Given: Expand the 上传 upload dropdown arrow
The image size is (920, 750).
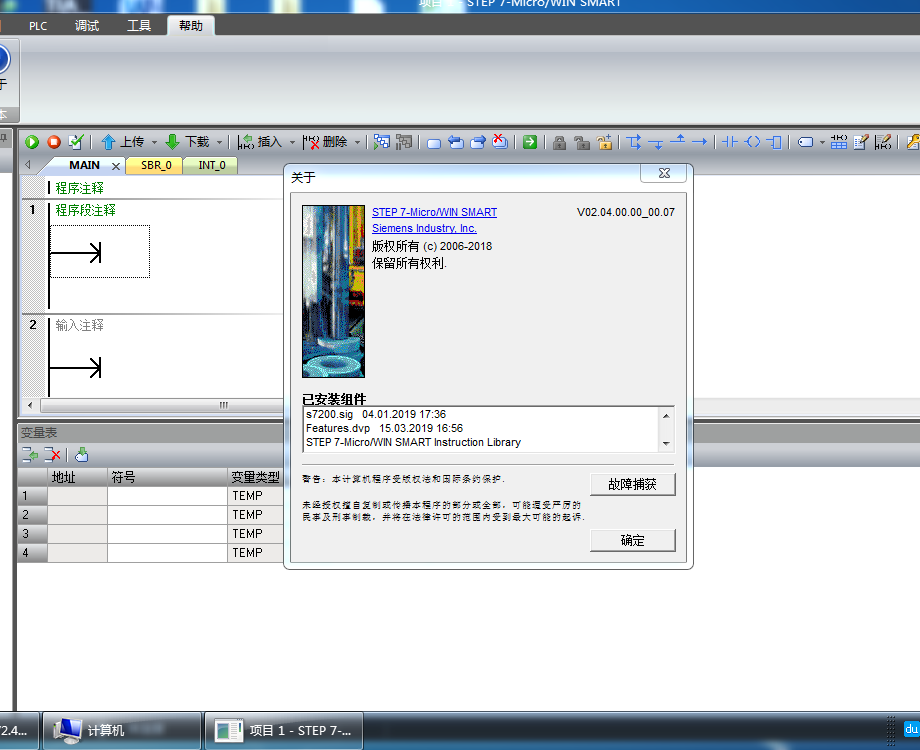Looking at the screenshot, I should point(152,143).
